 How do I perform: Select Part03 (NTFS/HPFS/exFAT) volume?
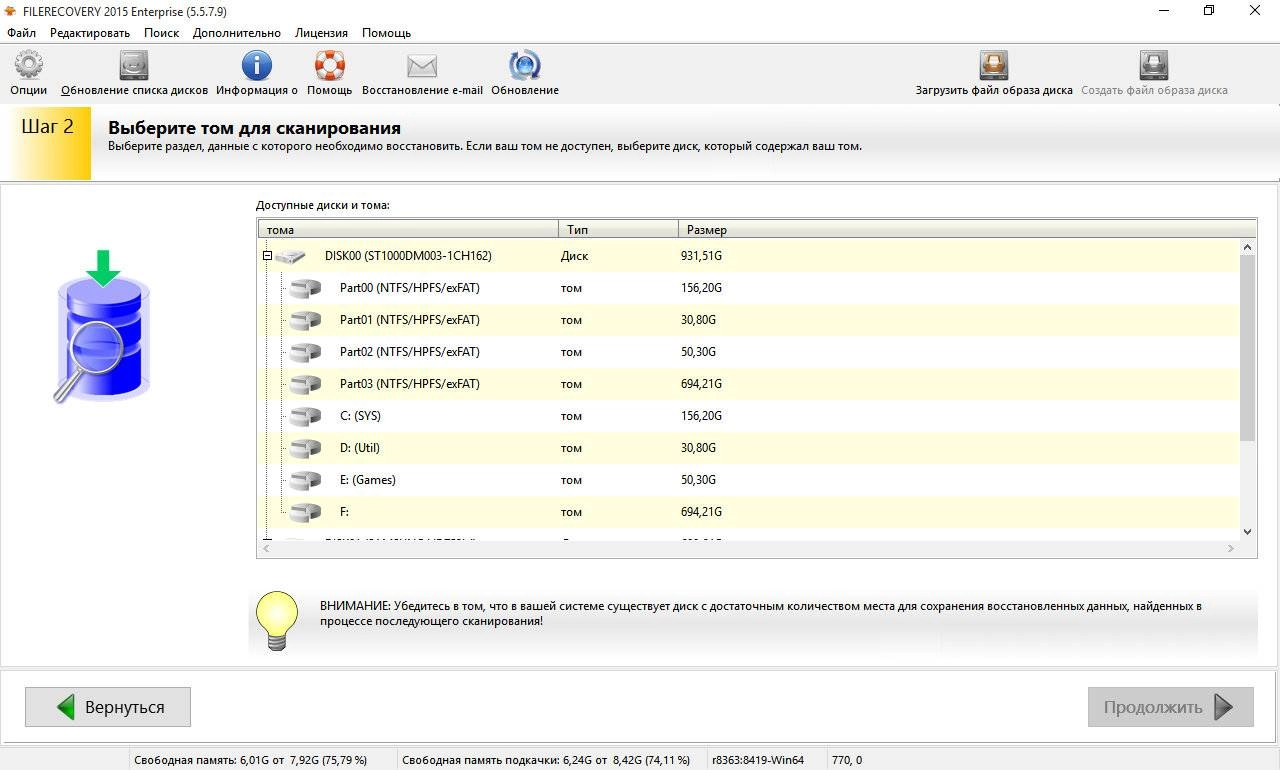pyautogui.click(x=748, y=384)
